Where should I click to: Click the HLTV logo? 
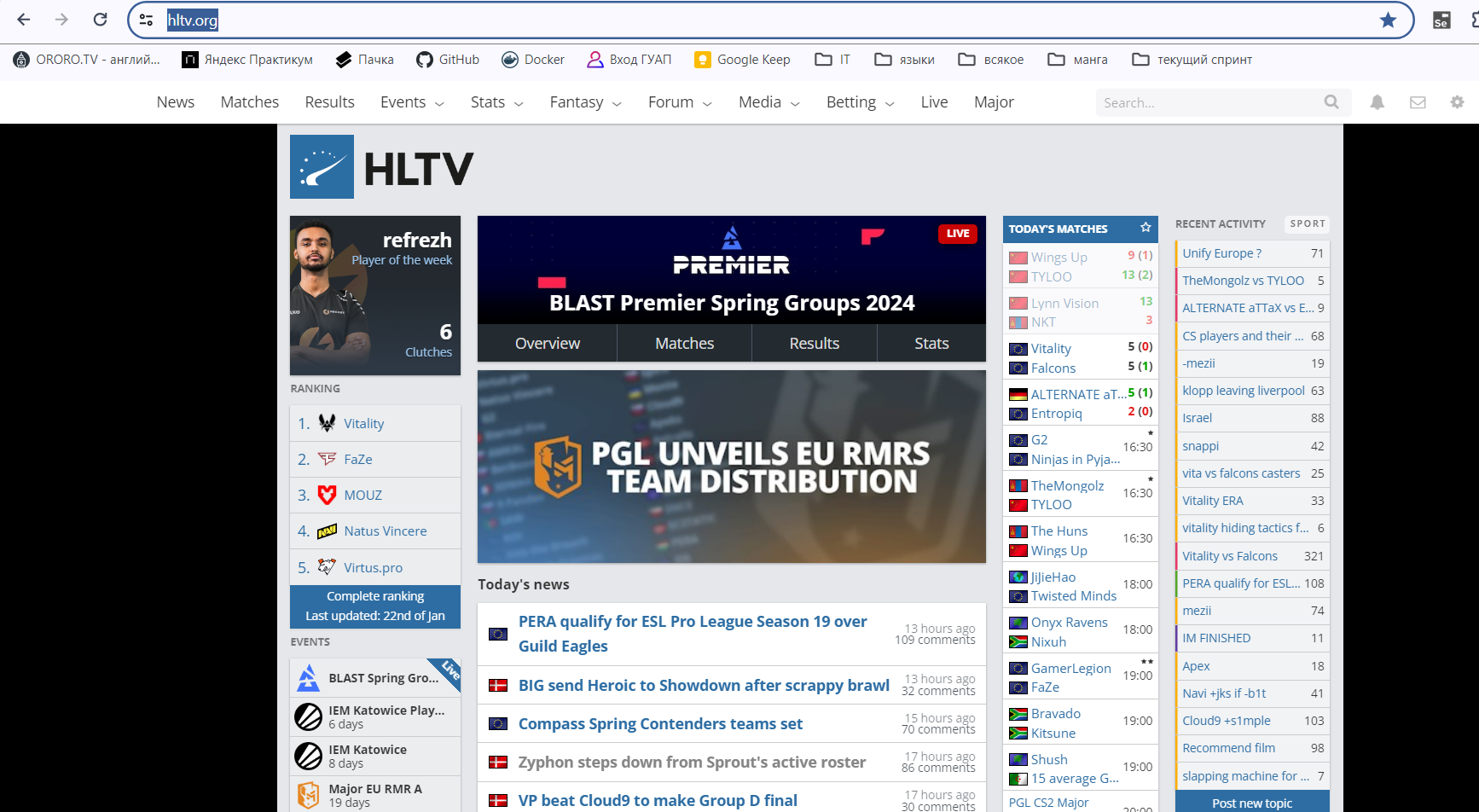point(381,167)
